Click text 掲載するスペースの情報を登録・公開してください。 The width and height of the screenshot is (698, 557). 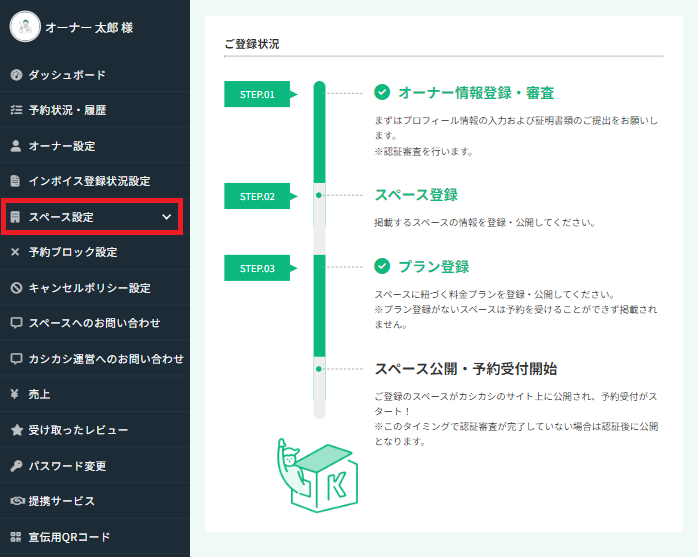point(485,222)
